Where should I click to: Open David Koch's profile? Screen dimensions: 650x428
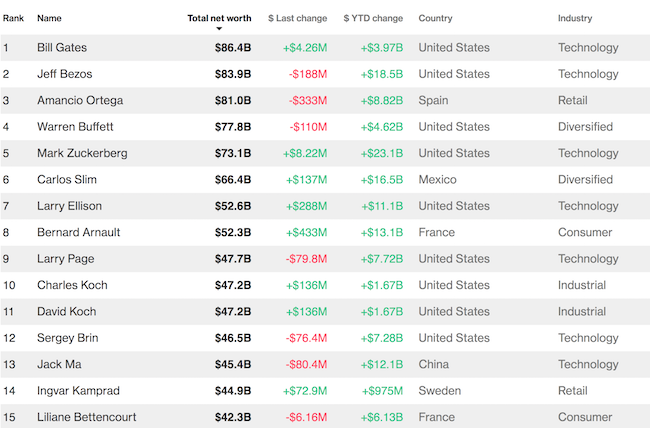click(x=67, y=311)
